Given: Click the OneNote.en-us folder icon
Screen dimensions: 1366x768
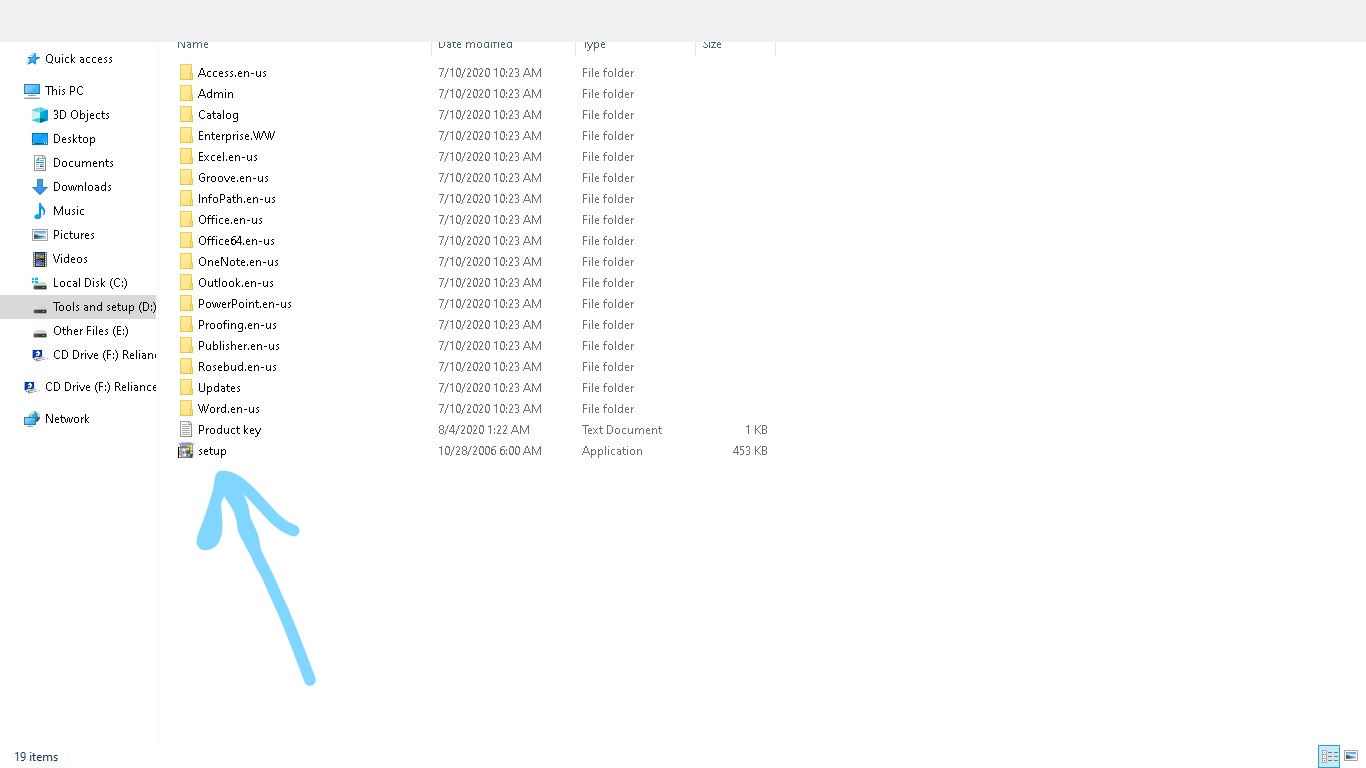Looking at the screenshot, I should [186, 262].
